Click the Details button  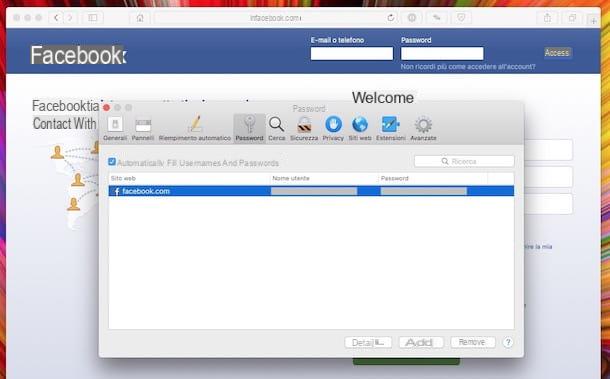pos(368,342)
